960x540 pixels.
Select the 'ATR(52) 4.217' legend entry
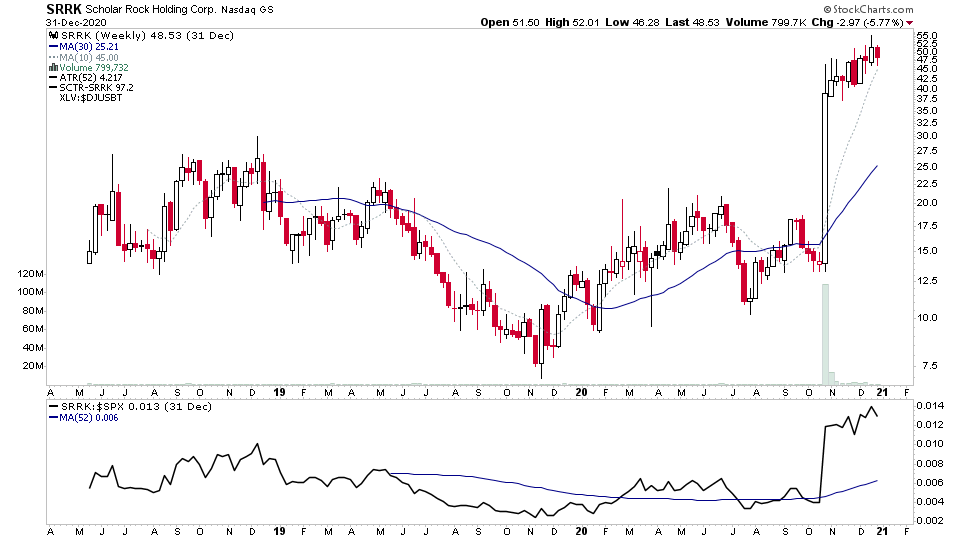click(91, 78)
